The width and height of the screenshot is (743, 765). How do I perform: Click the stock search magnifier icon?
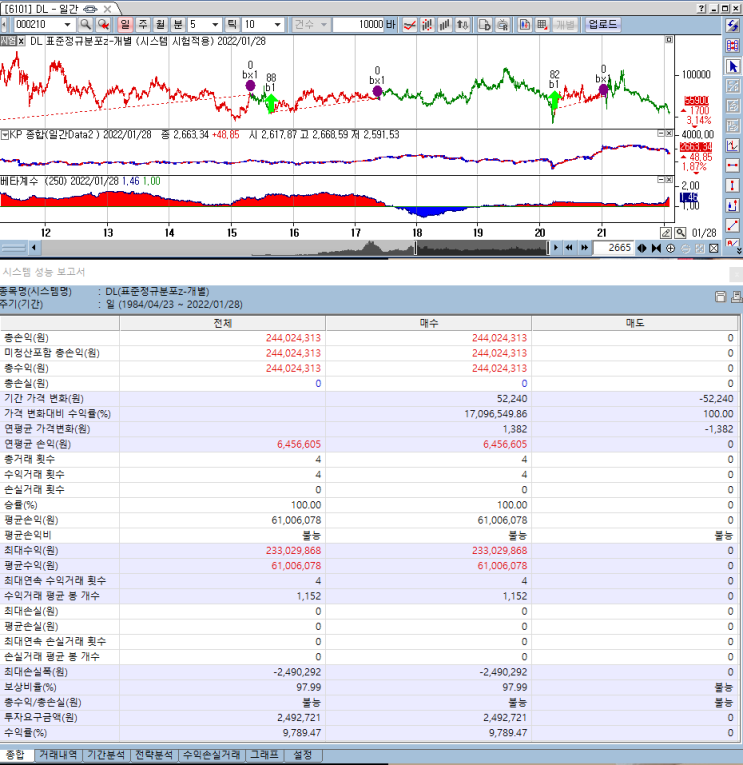(86, 24)
